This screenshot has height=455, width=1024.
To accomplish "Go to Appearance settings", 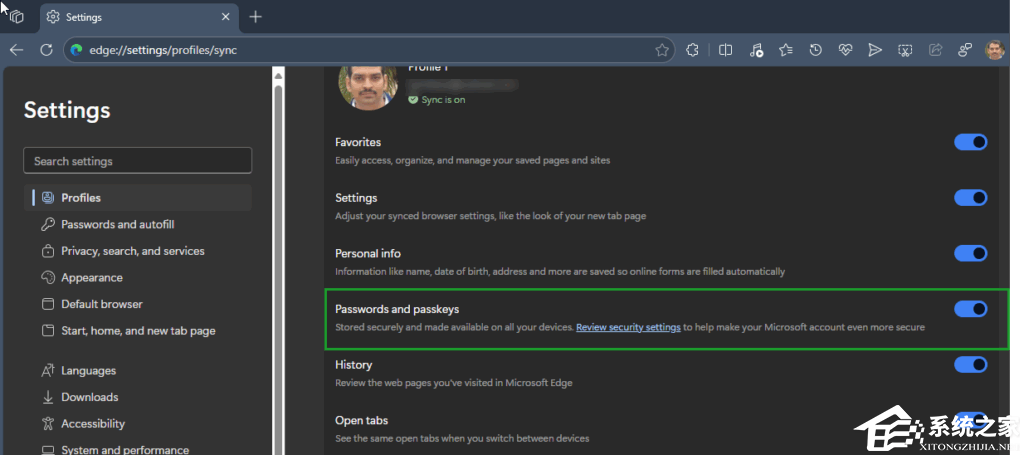I will [x=91, y=278].
